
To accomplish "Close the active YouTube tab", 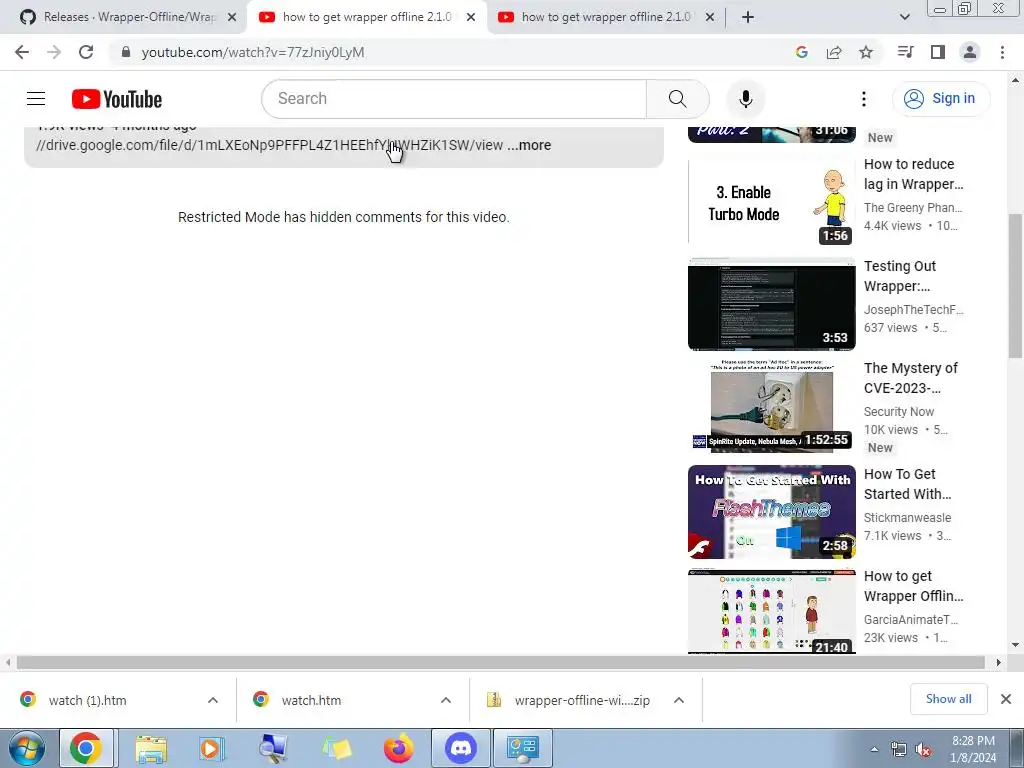I will point(471,18).
